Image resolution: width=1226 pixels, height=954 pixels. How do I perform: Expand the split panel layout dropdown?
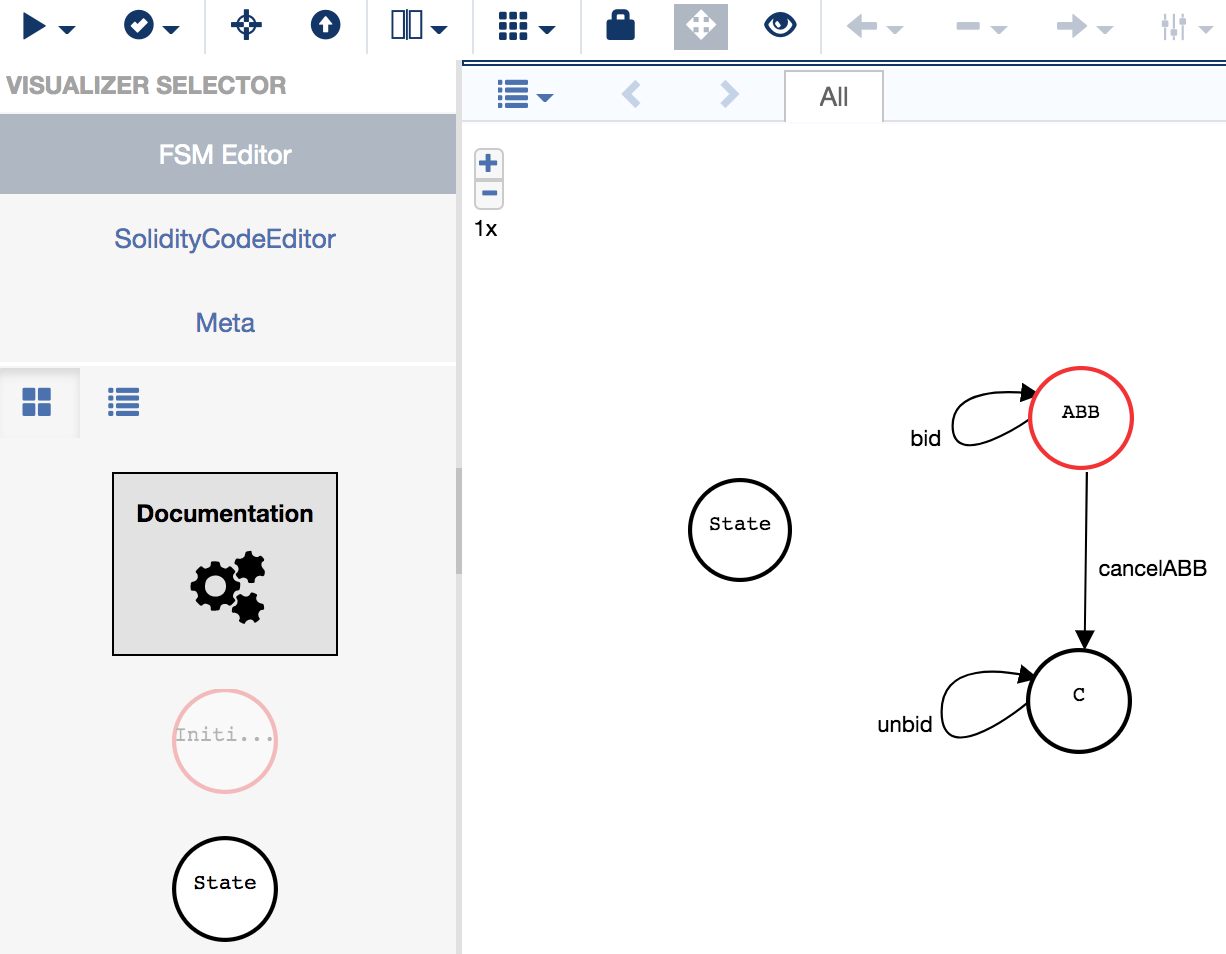click(418, 27)
